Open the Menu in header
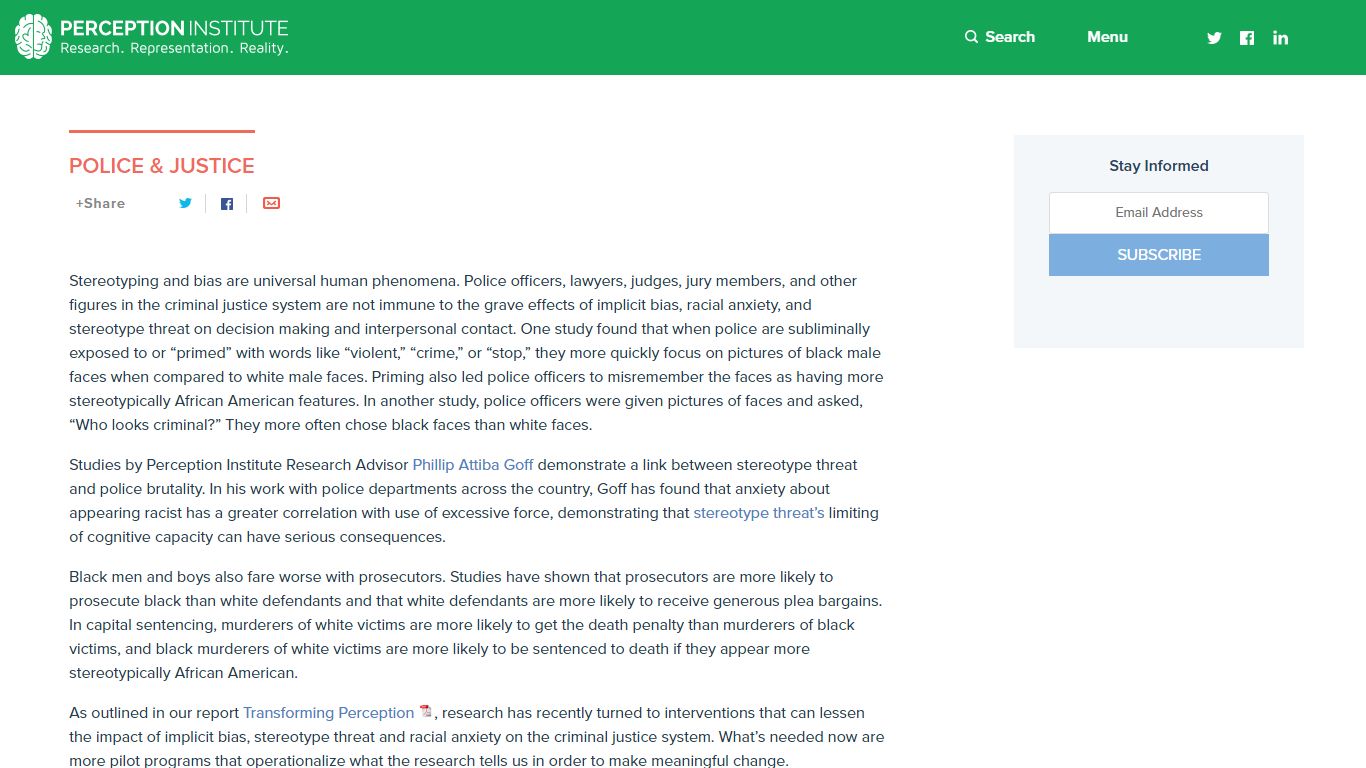The width and height of the screenshot is (1366, 768). click(x=1107, y=37)
